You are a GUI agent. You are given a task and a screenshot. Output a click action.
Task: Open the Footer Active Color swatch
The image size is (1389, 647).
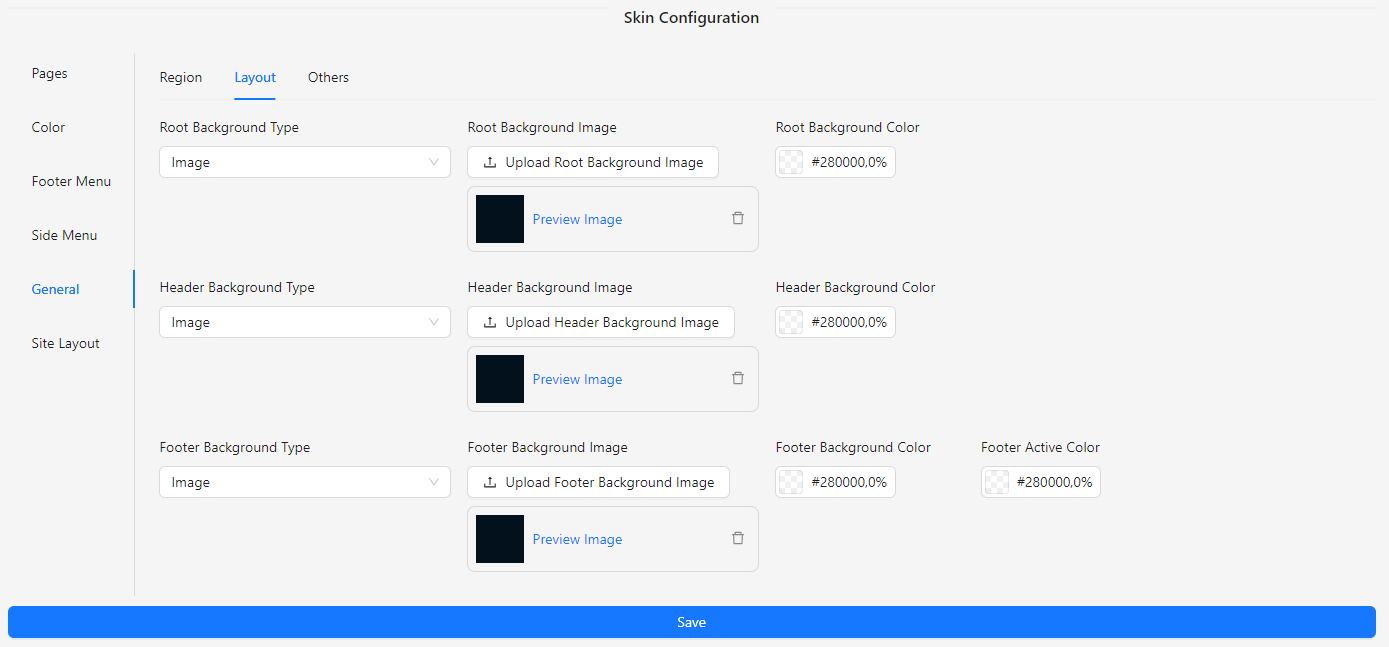point(997,483)
